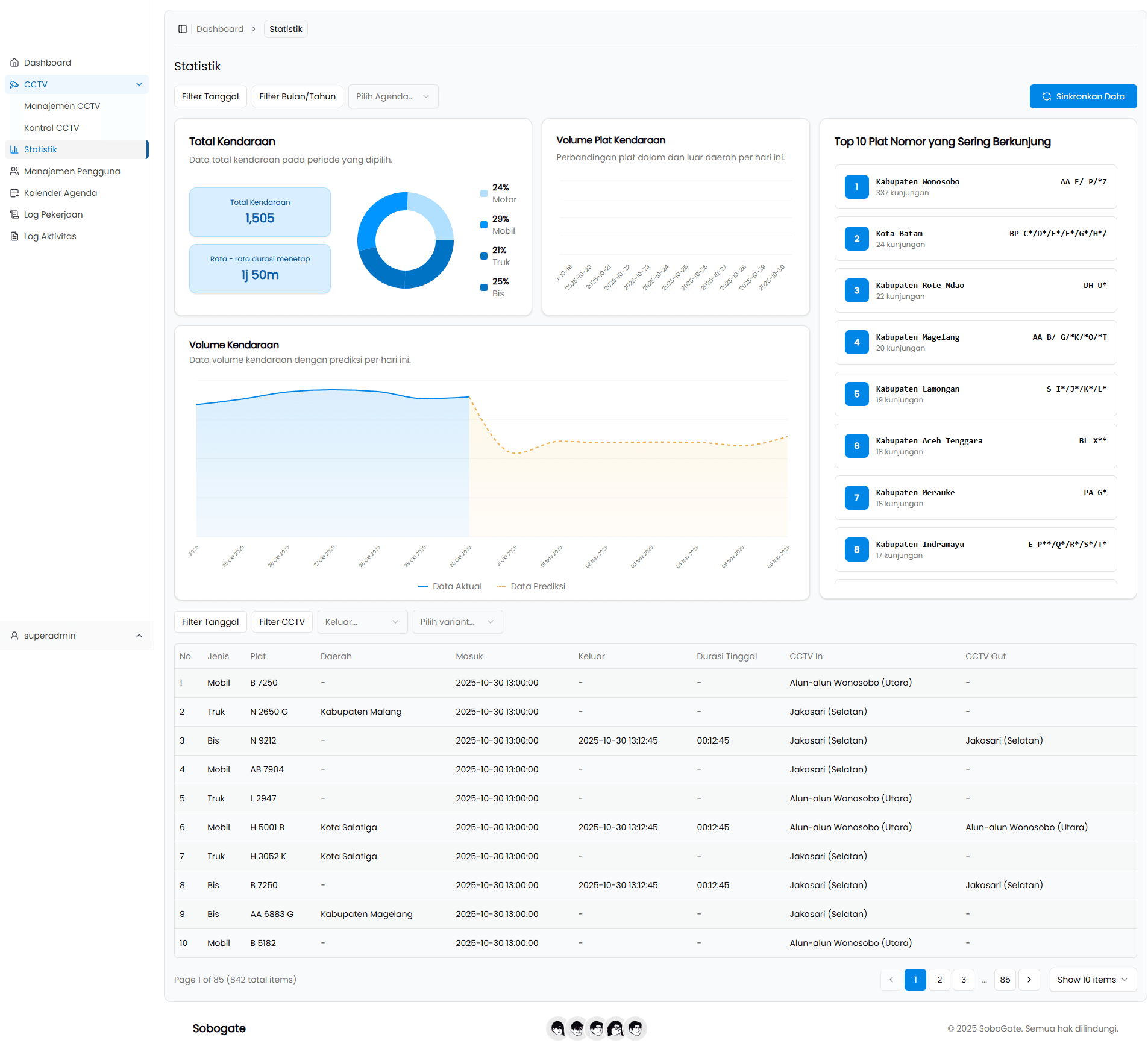Click the sidebar panel toggle icon
The height and width of the screenshot is (1055, 1148).
click(x=183, y=29)
